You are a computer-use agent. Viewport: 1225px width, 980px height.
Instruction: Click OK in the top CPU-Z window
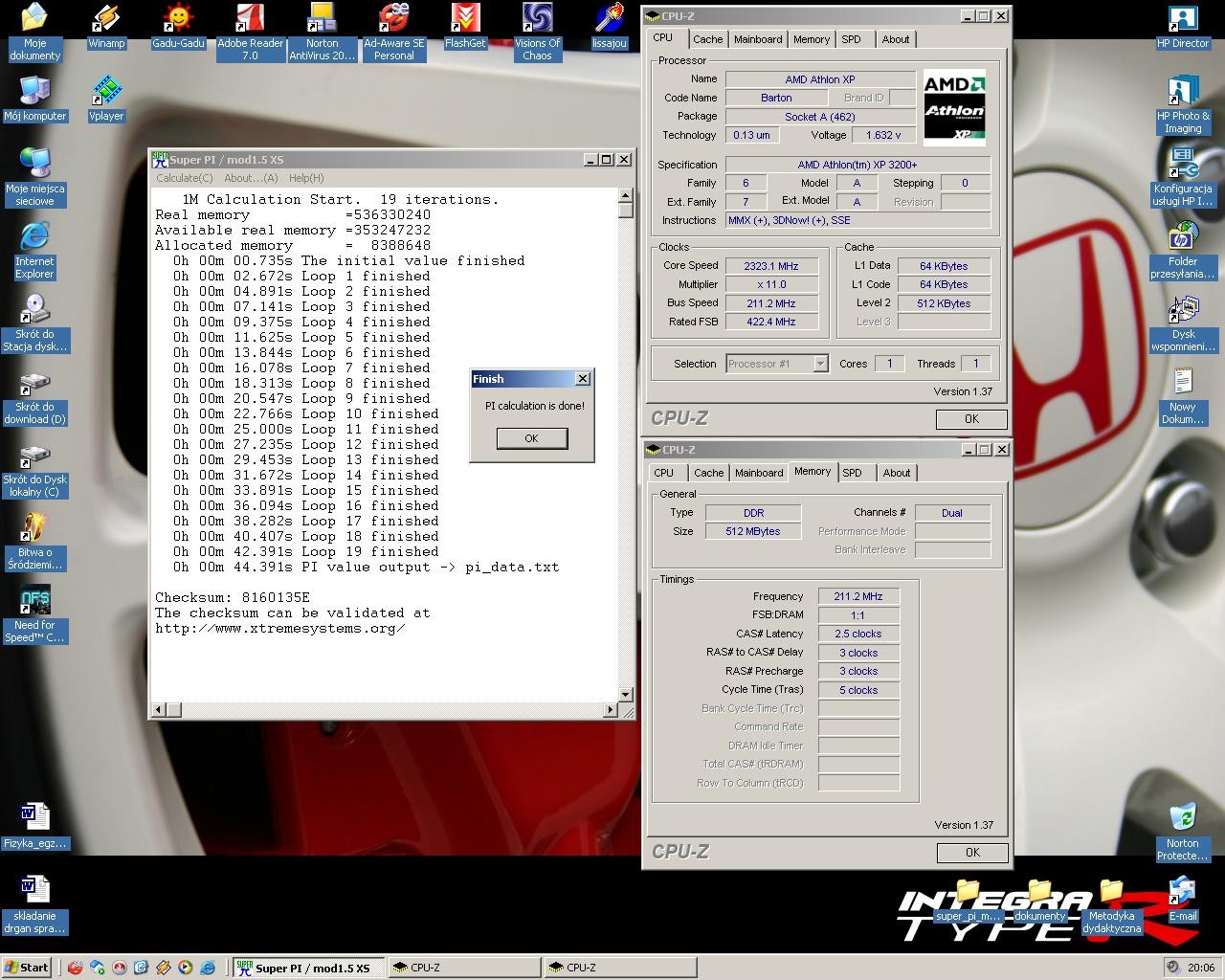pos(971,418)
